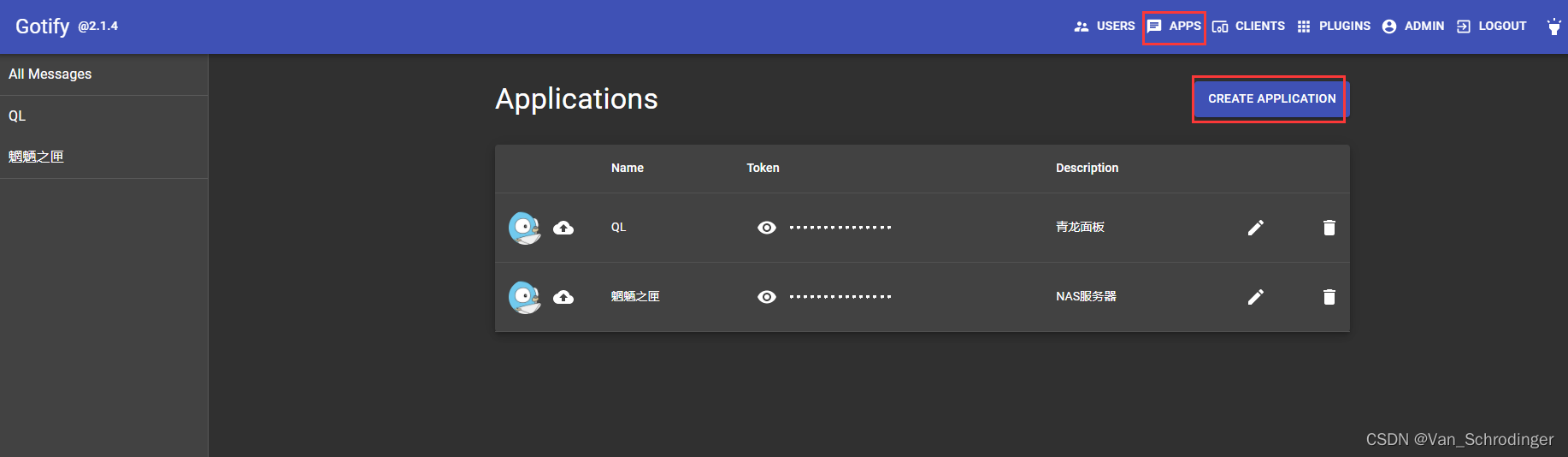This screenshot has height=457, width=1568.
Task: Upload image for QL application
Action: [x=563, y=228]
